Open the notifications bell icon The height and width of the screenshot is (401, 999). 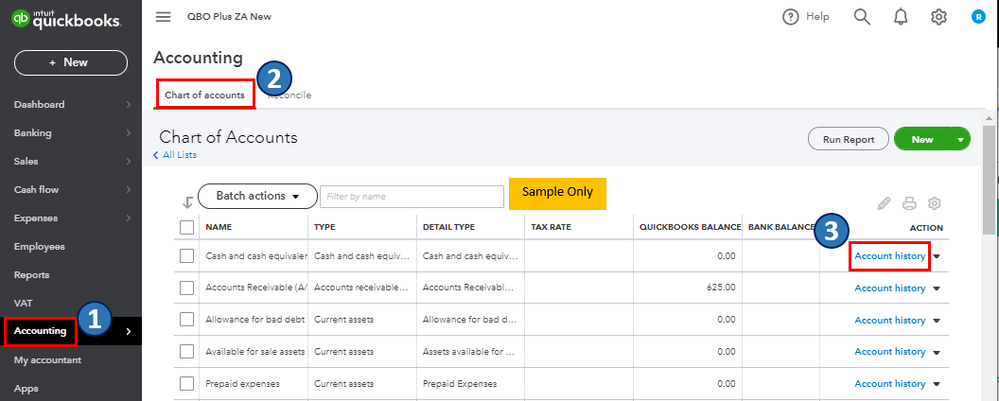(903, 17)
